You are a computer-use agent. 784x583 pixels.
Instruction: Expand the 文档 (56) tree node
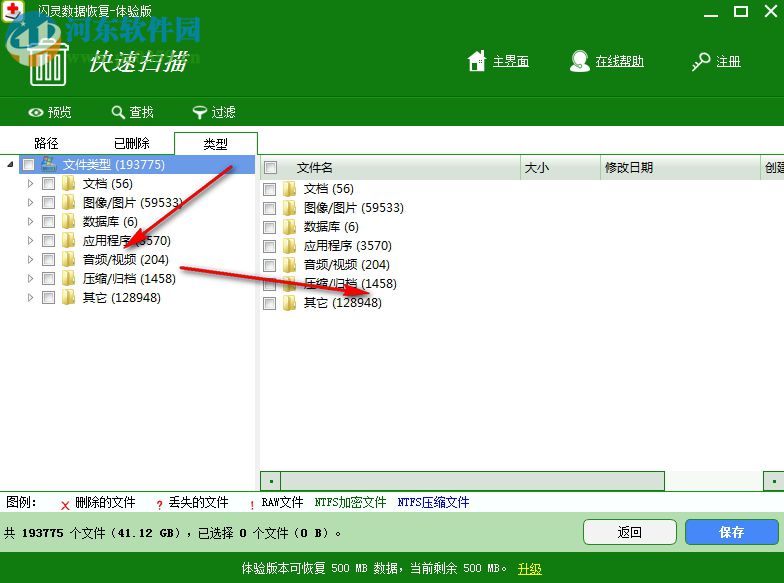tap(30, 184)
